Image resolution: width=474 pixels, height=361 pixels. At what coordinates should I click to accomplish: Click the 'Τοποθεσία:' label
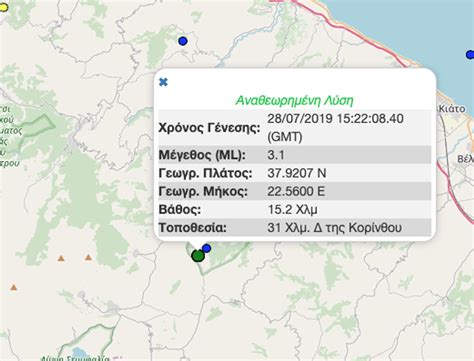tap(193, 228)
